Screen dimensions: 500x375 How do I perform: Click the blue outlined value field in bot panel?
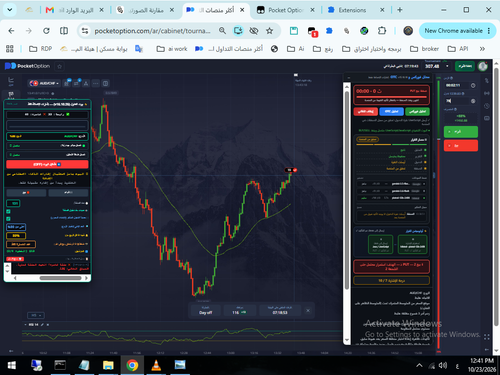click(16, 227)
